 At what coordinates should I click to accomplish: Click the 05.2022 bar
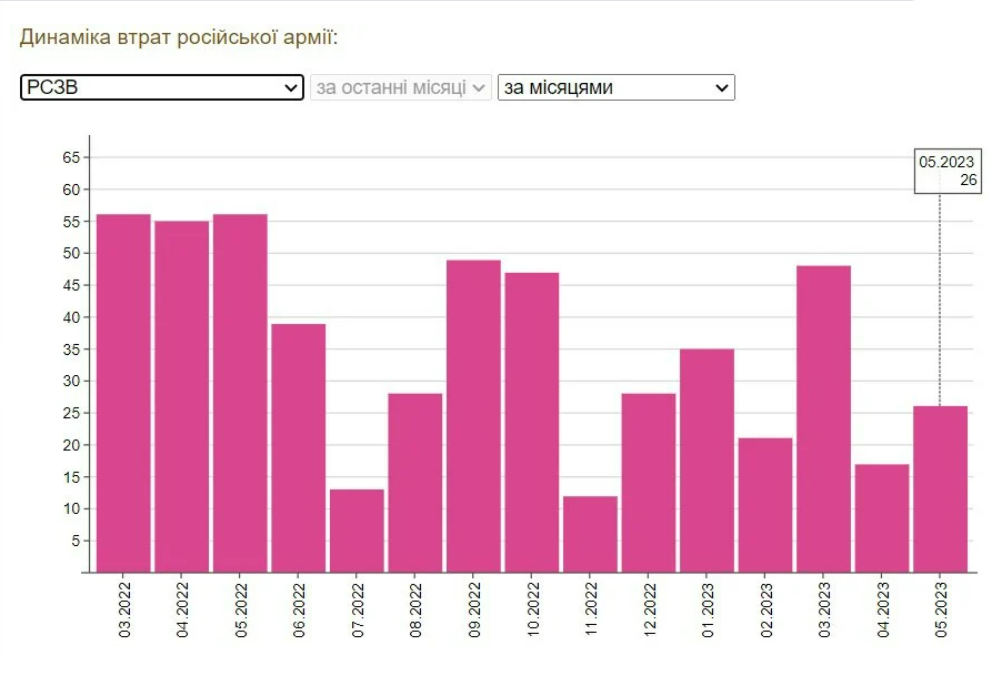click(x=240, y=393)
